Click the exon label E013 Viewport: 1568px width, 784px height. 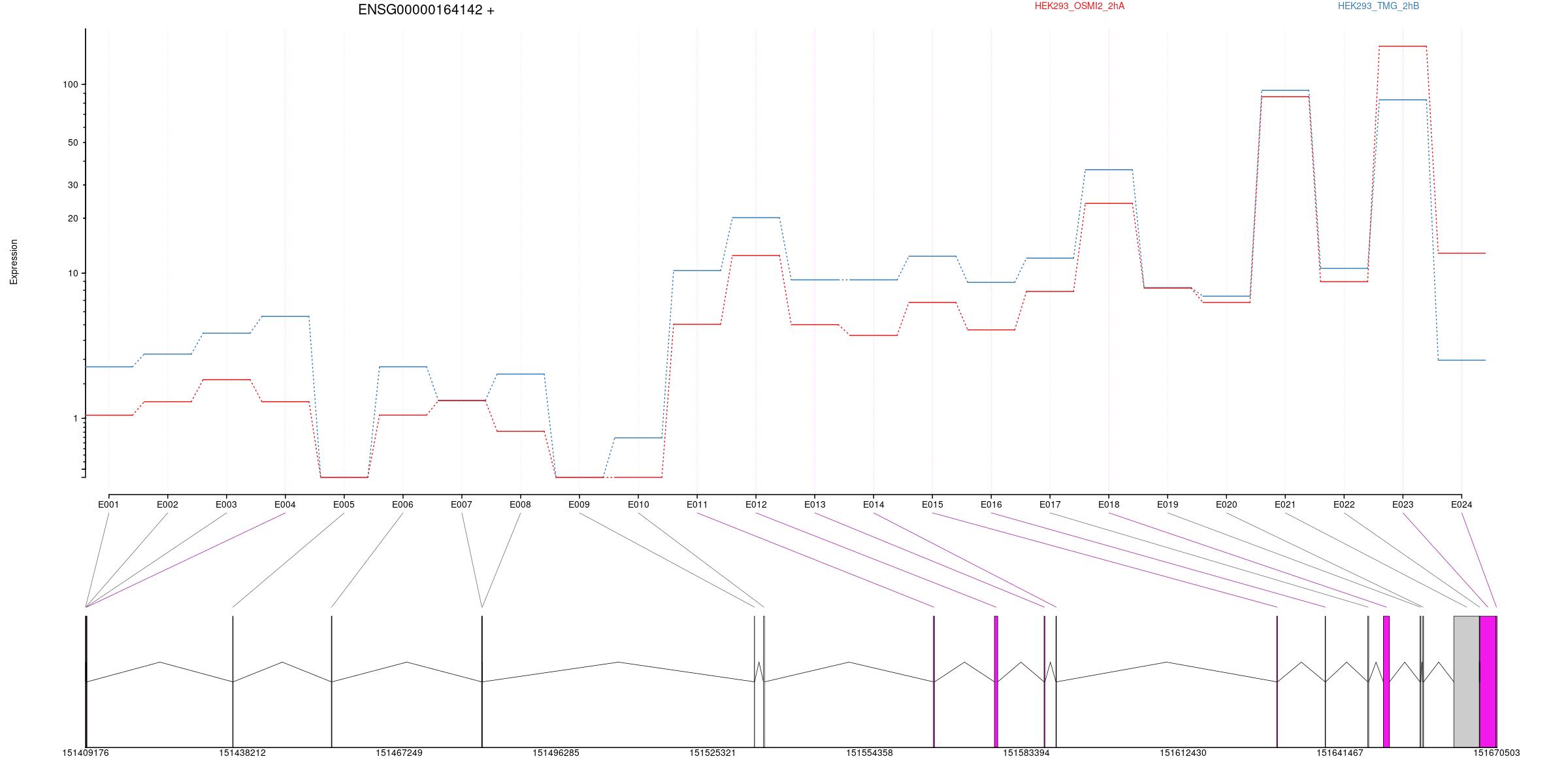815,504
